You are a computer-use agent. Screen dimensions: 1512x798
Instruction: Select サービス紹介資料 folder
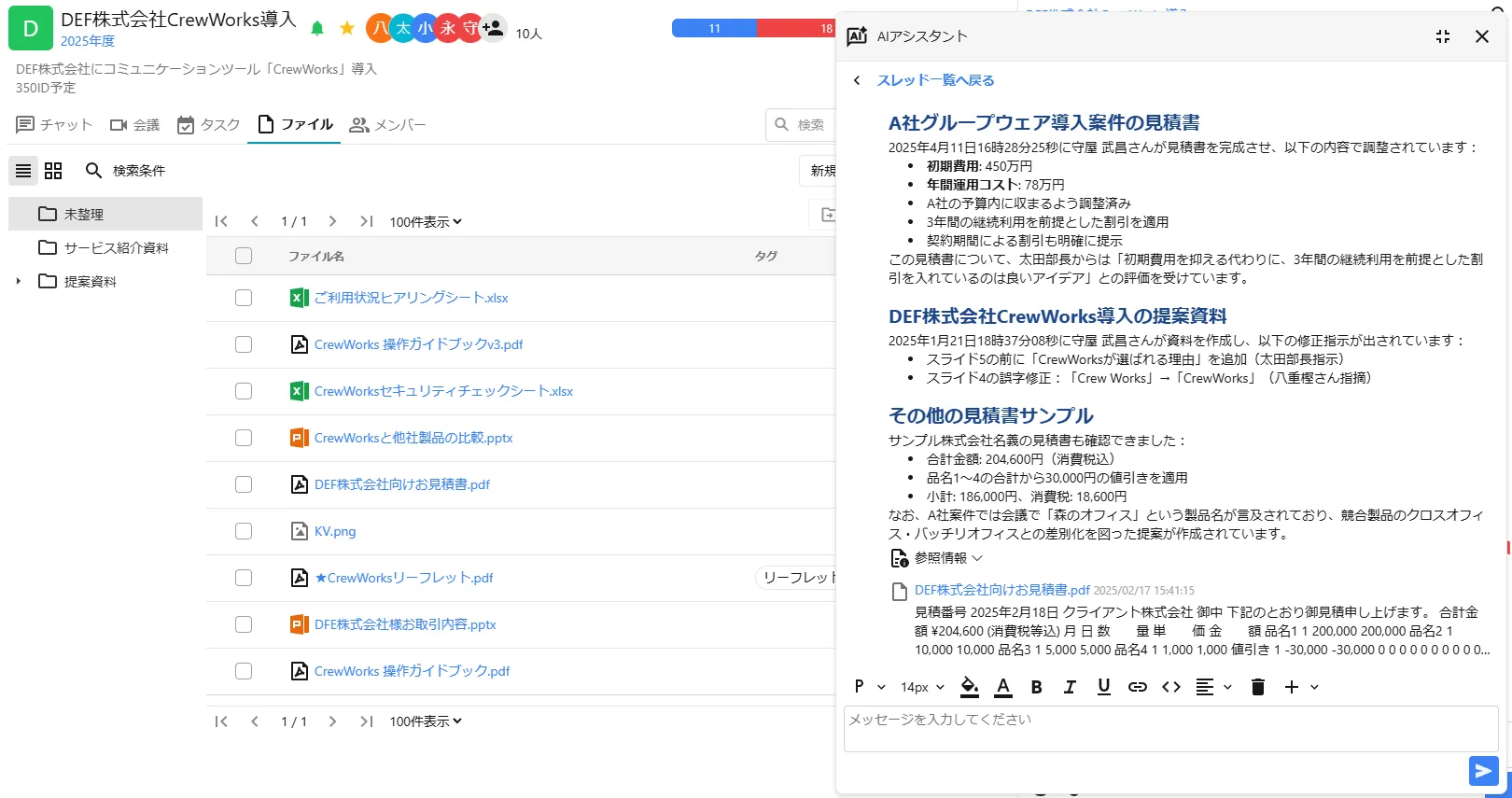105,247
